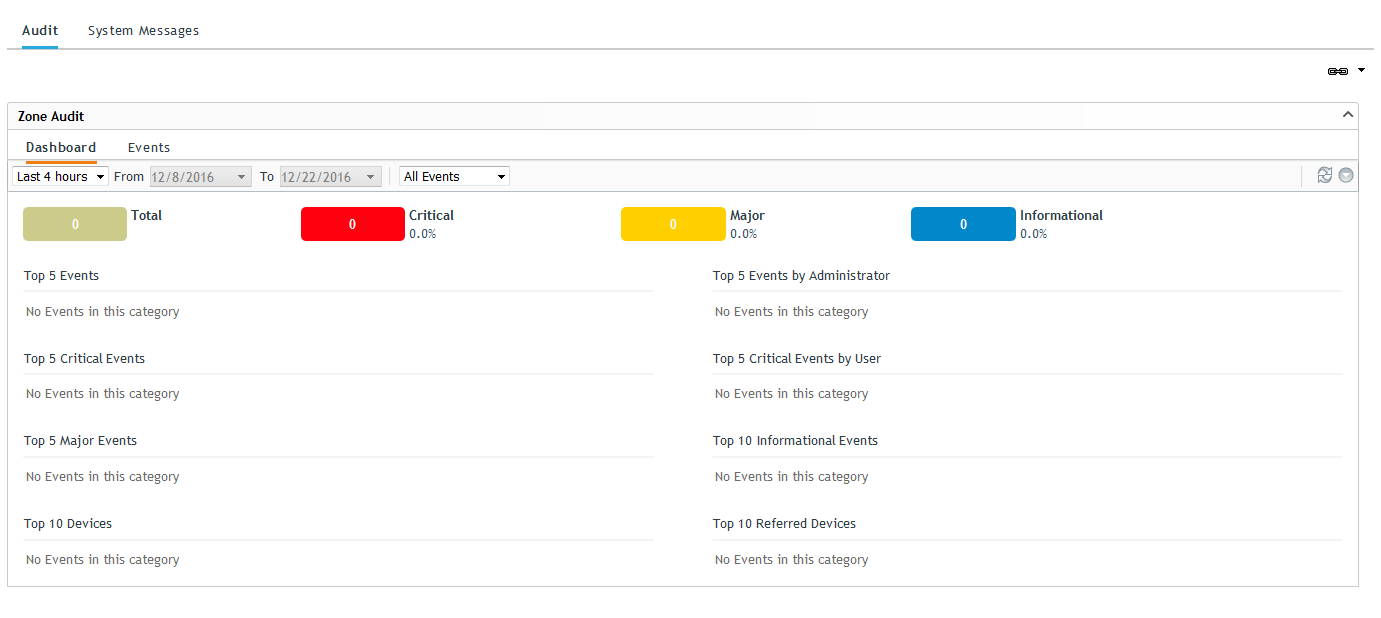Expand the All Events filter dropdown
Viewport: 1381px width, 618px height.
click(454, 177)
